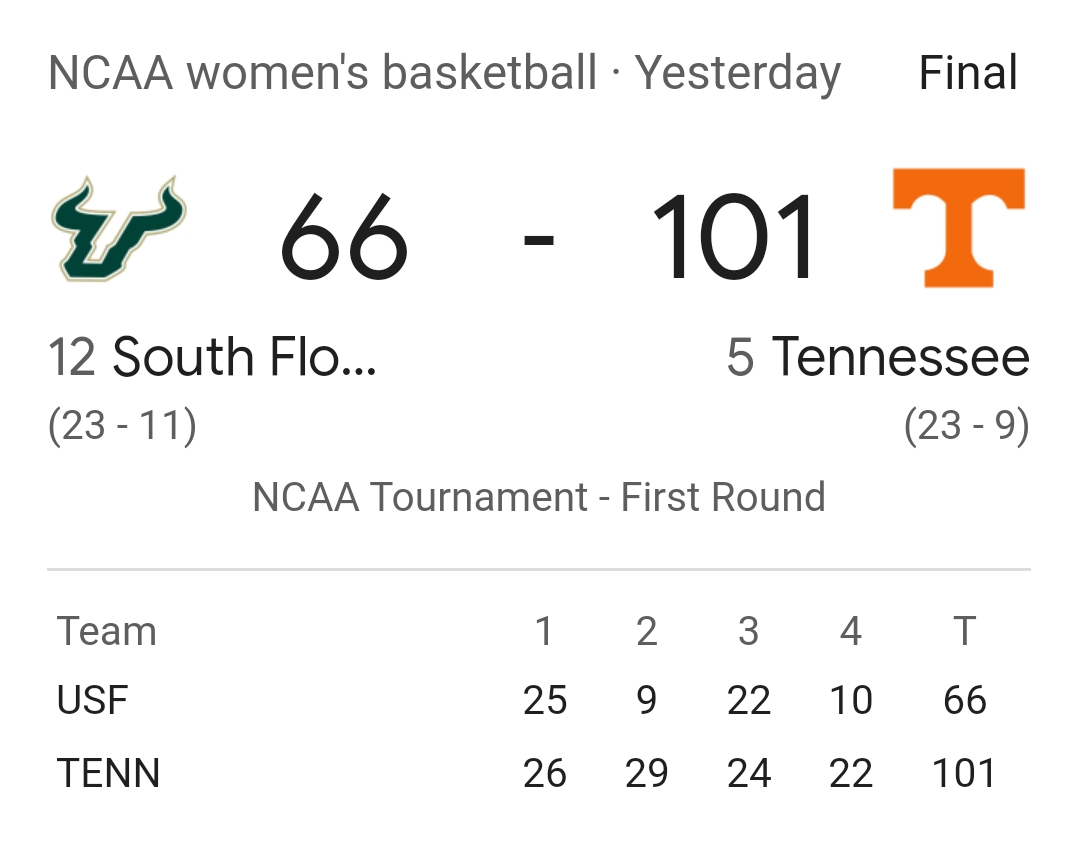The image size is (1079, 855).
Task: Click the Final game status label
Action: (968, 74)
